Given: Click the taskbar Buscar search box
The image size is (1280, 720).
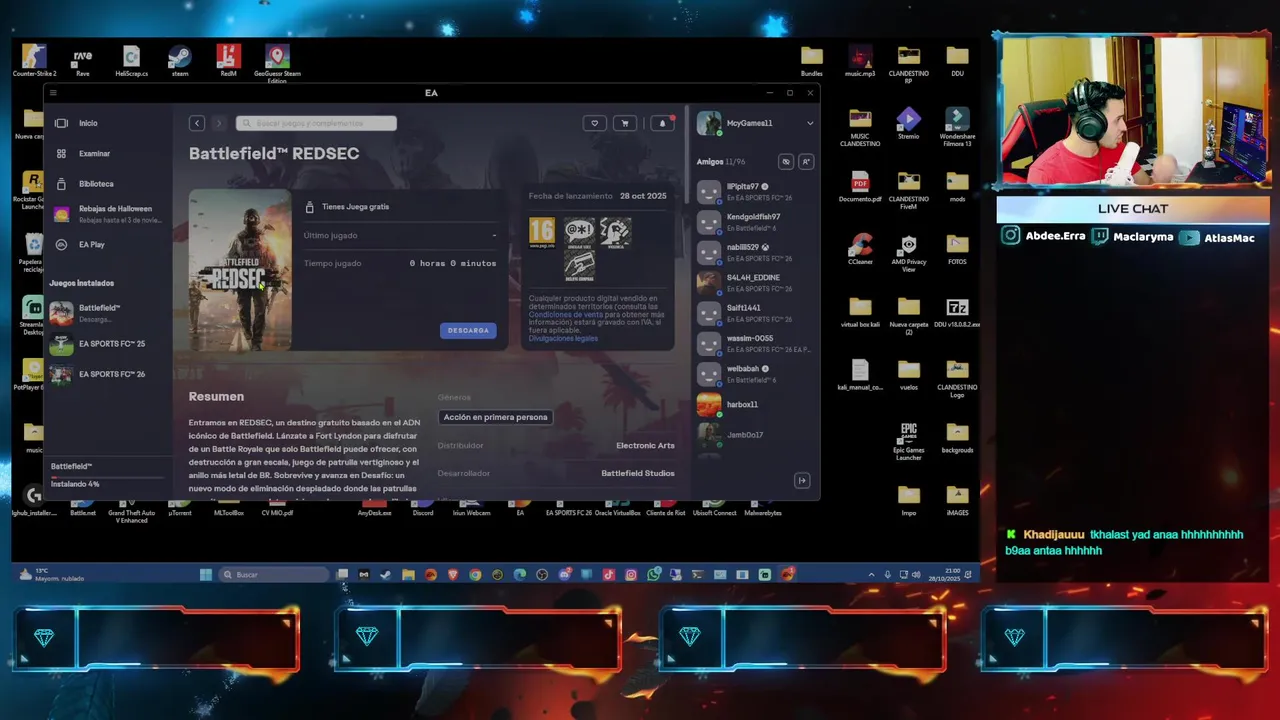Looking at the screenshot, I should click(274, 575).
